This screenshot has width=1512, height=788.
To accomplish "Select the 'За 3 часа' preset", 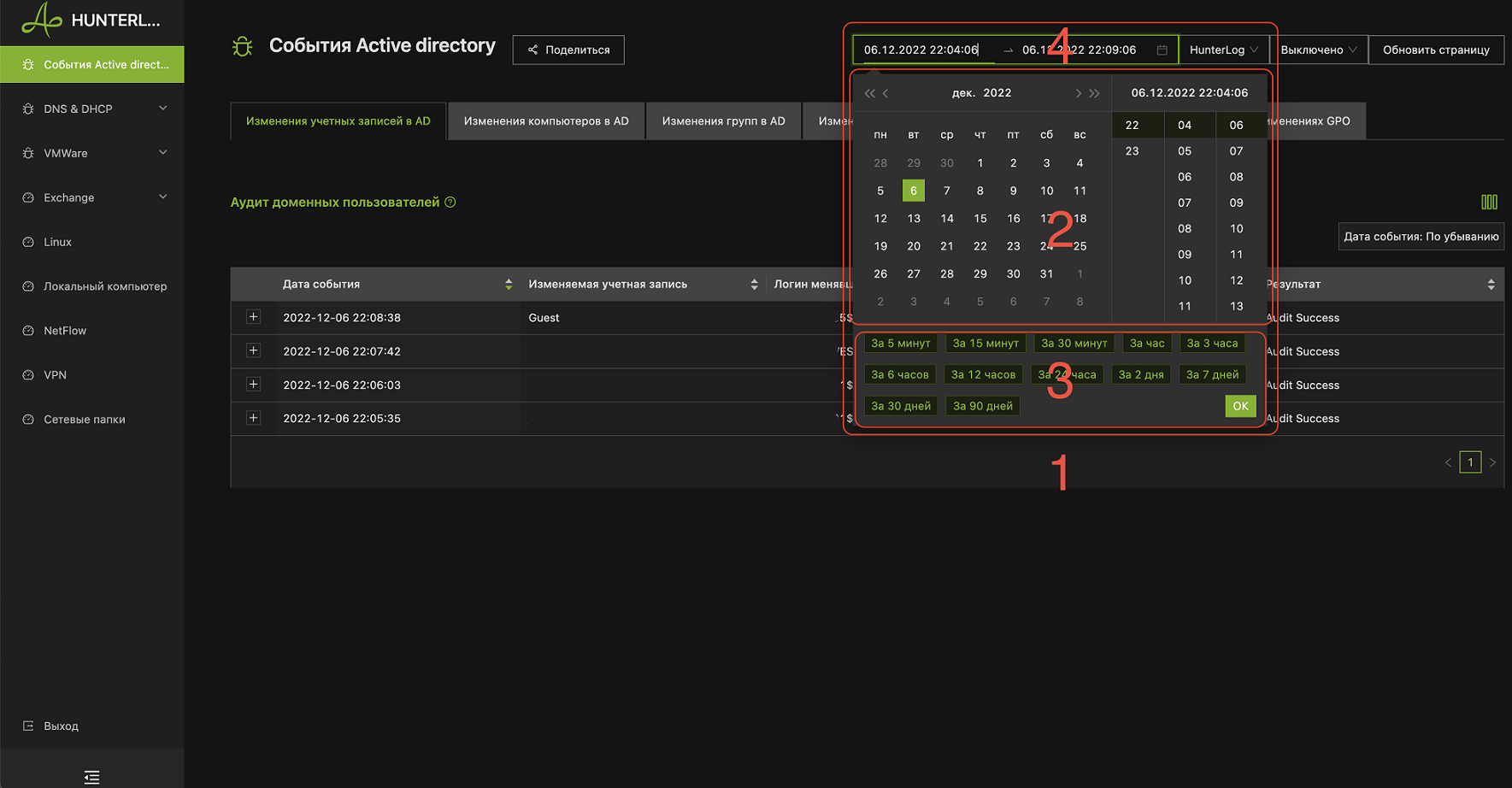I will pyautogui.click(x=1212, y=344).
